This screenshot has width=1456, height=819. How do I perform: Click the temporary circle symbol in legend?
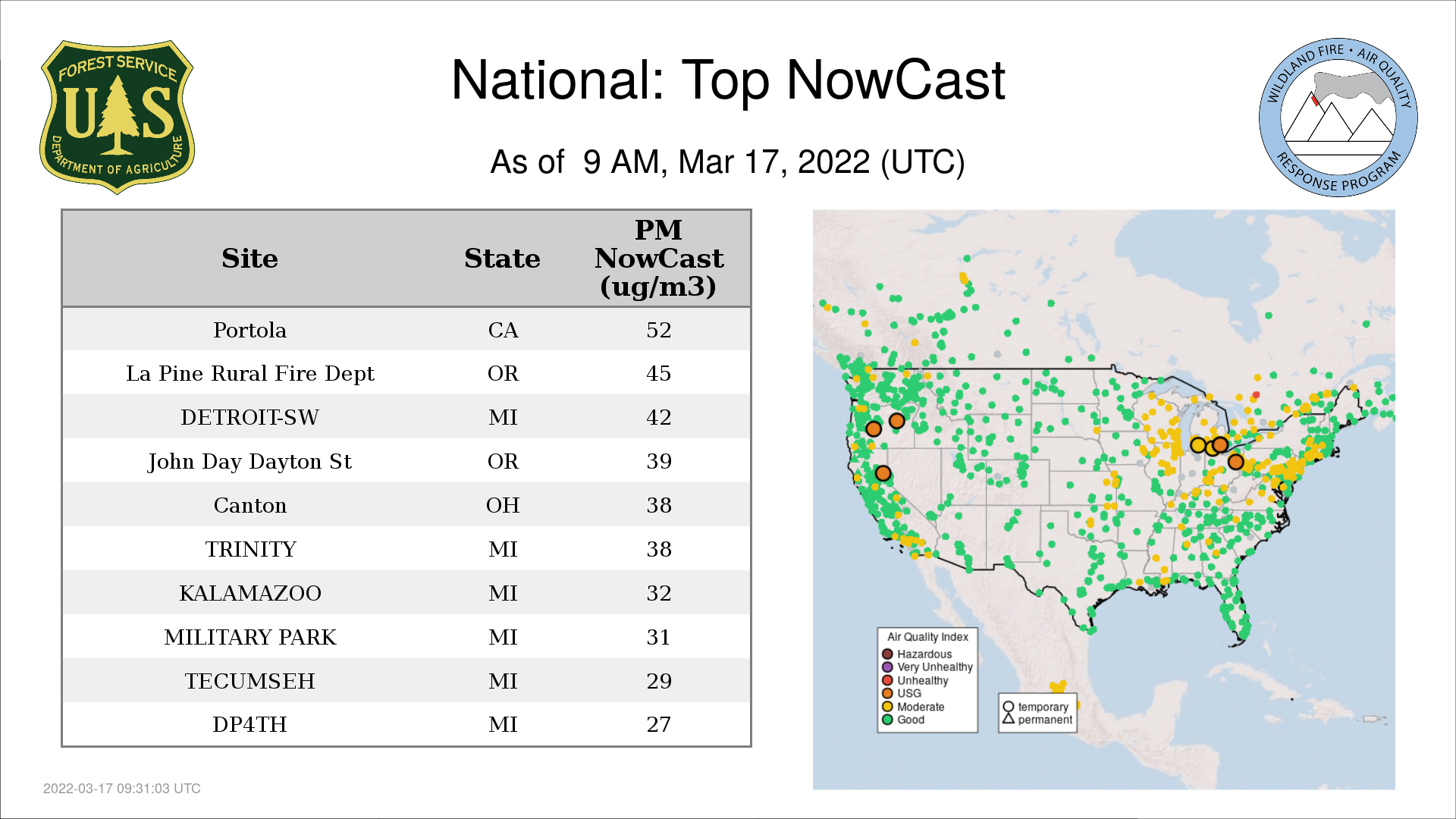click(x=1009, y=707)
